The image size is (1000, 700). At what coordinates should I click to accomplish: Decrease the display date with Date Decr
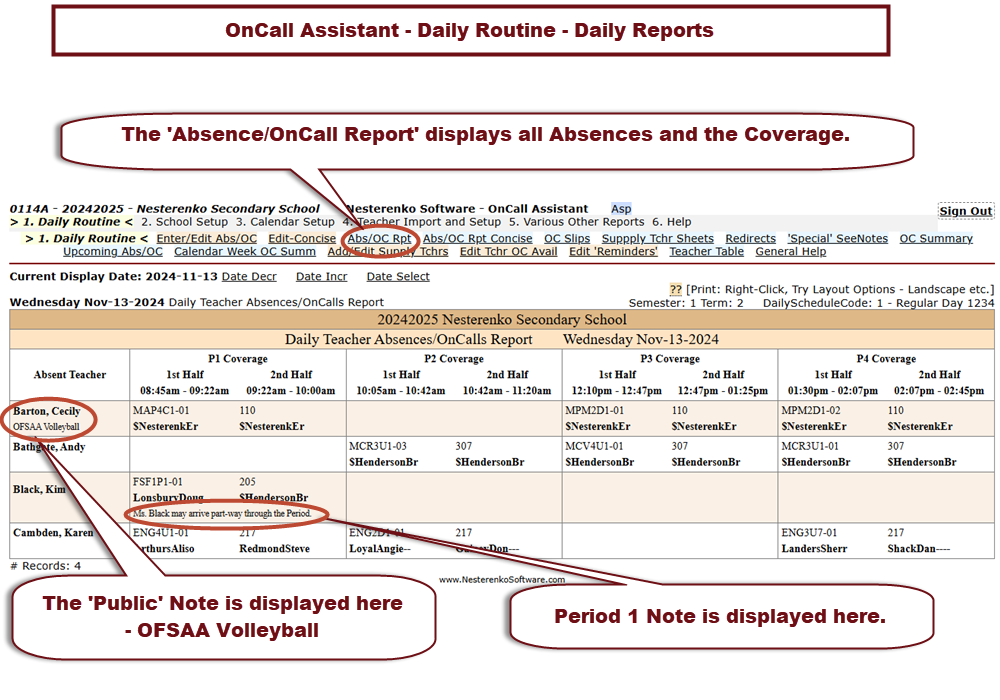pyautogui.click(x=249, y=277)
